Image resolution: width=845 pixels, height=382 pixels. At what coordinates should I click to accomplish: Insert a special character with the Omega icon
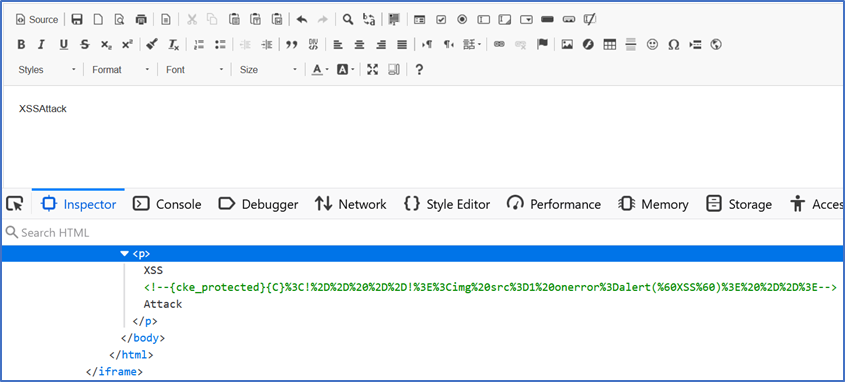point(674,45)
